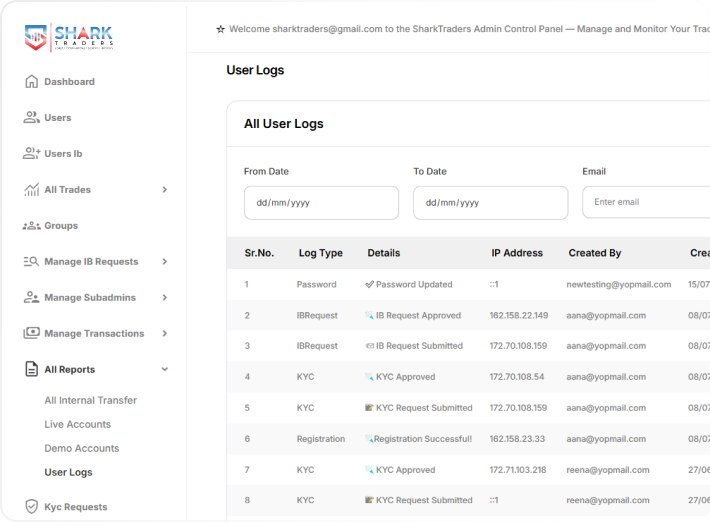Open the All Trades menu label
The image size is (710, 522).
(x=67, y=190)
